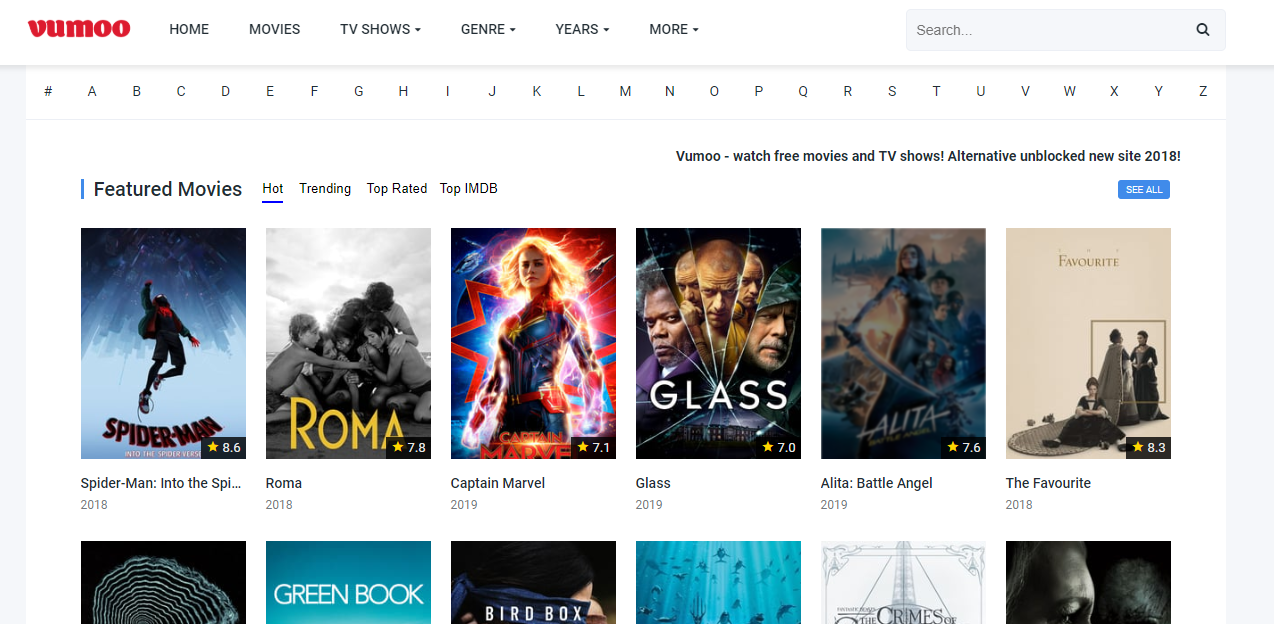Image resolution: width=1274 pixels, height=624 pixels.
Task: Filter titles by letter D
Action: [226, 91]
